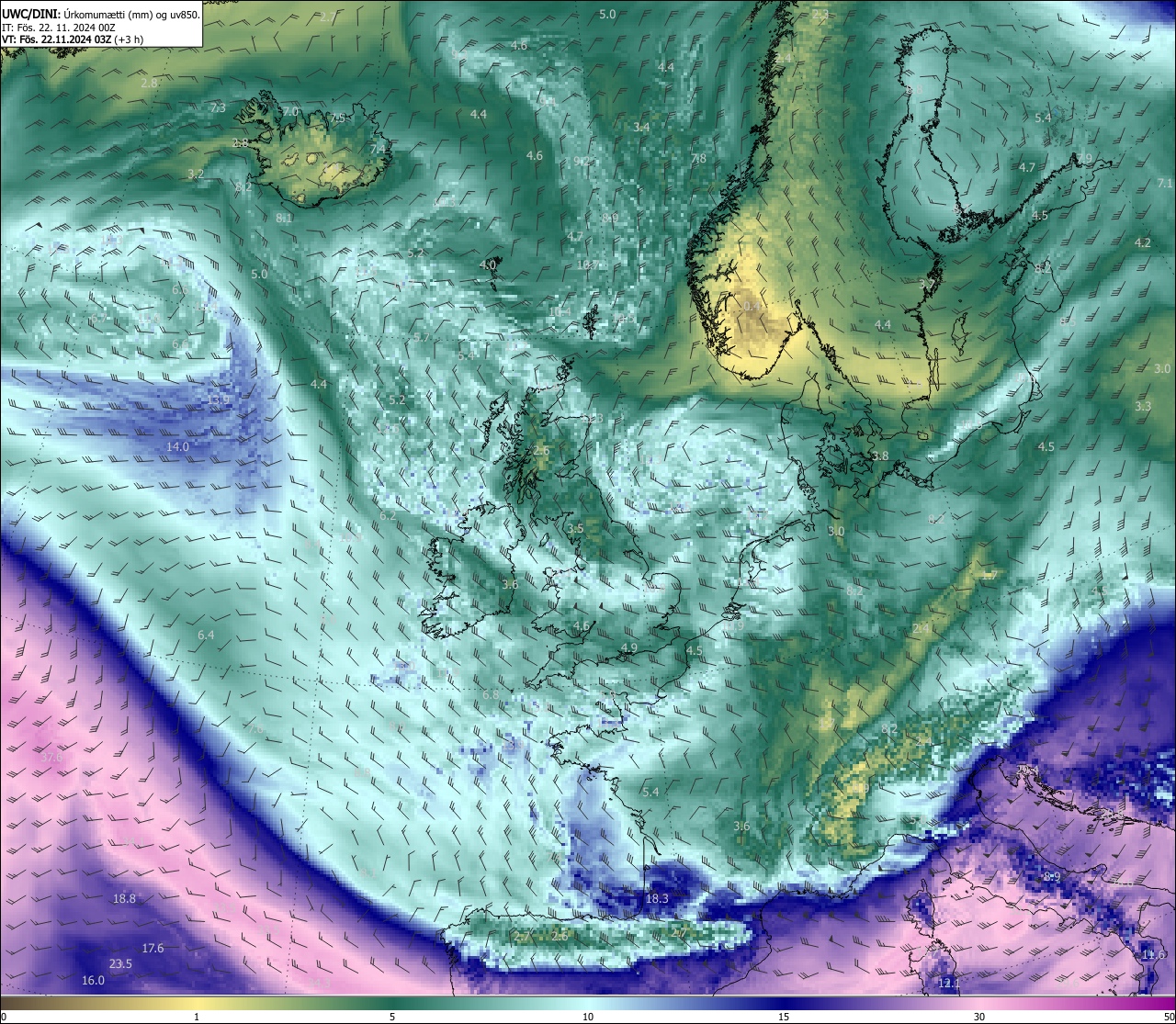This screenshot has width=1176, height=1024.
Task: Click the color bar tick label 10
Action: click(x=588, y=1017)
